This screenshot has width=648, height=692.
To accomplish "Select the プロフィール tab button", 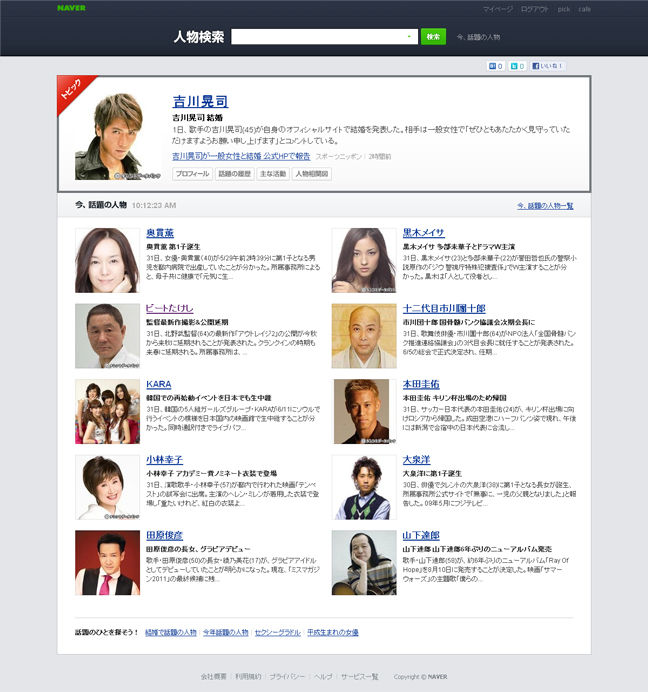I will click(x=192, y=174).
